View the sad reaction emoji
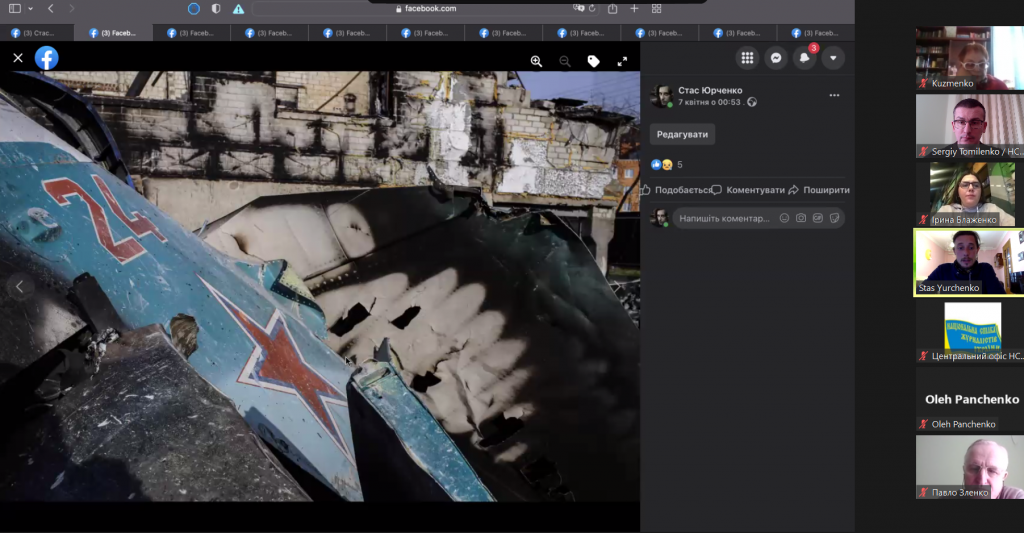Screen dimensions: 1024x533 click(667, 165)
